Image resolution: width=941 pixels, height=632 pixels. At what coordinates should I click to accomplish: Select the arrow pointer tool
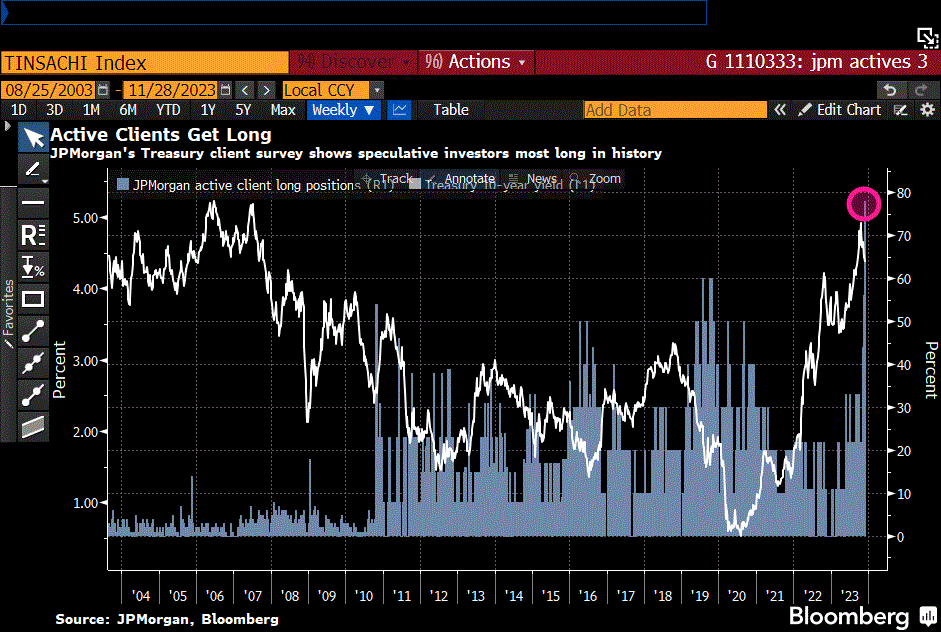coord(33,137)
